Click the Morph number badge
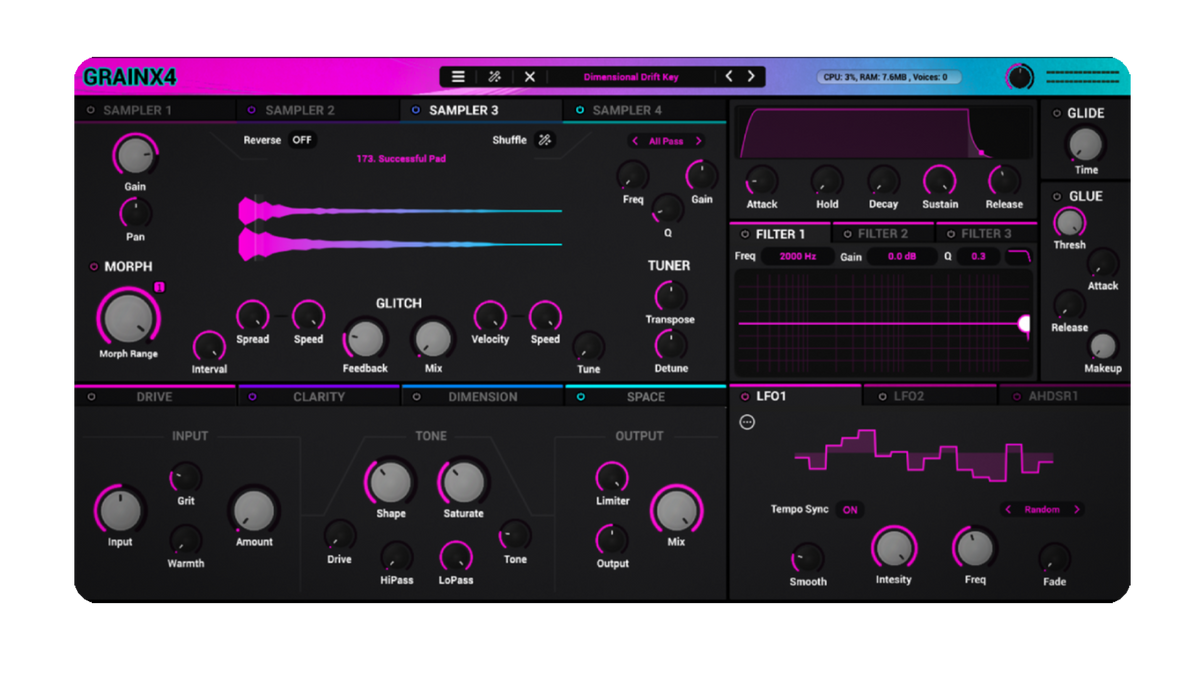The height and width of the screenshot is (675, 1200). coord(159,288)
